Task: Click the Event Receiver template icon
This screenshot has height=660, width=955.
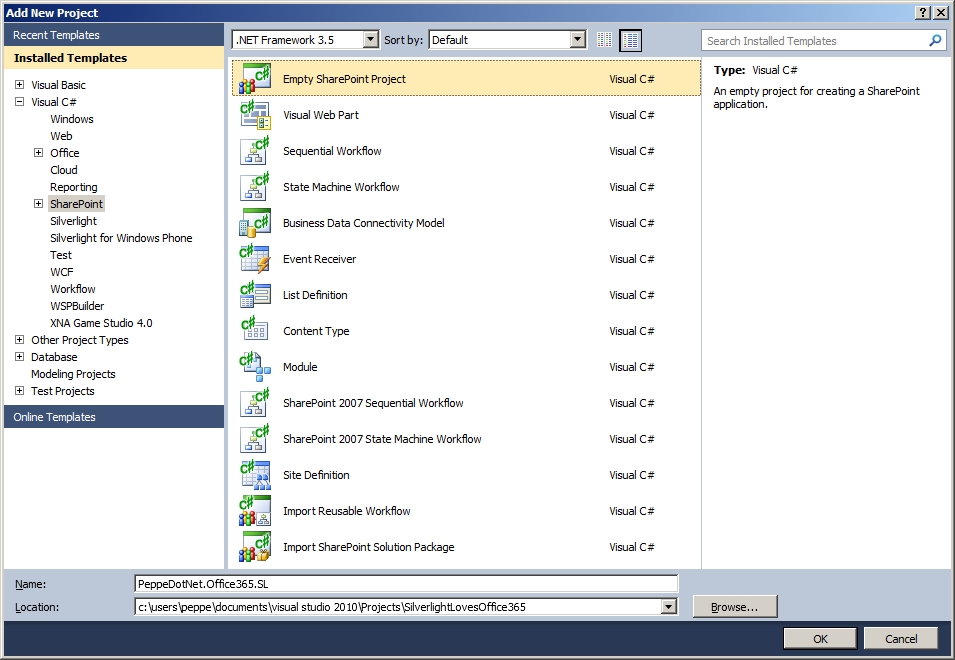Action: coord(255,258)
